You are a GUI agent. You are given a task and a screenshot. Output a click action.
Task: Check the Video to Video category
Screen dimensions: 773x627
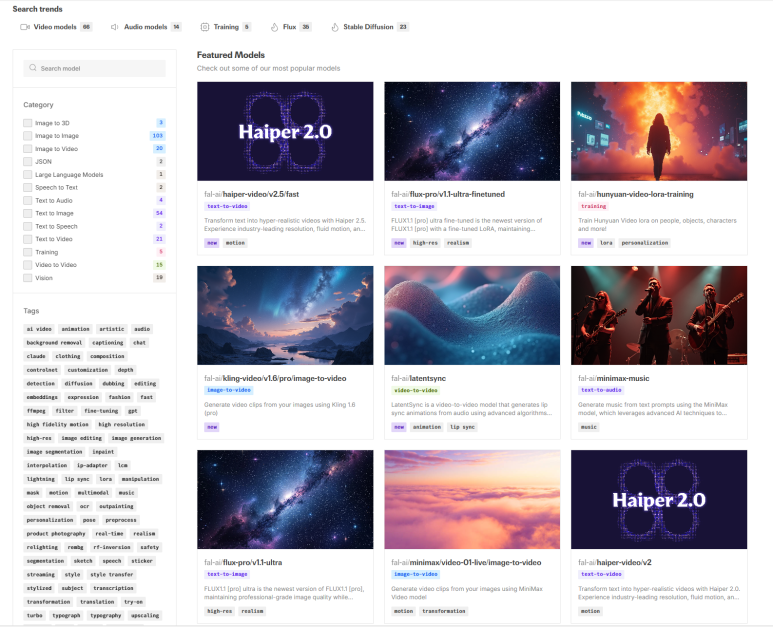28,265
